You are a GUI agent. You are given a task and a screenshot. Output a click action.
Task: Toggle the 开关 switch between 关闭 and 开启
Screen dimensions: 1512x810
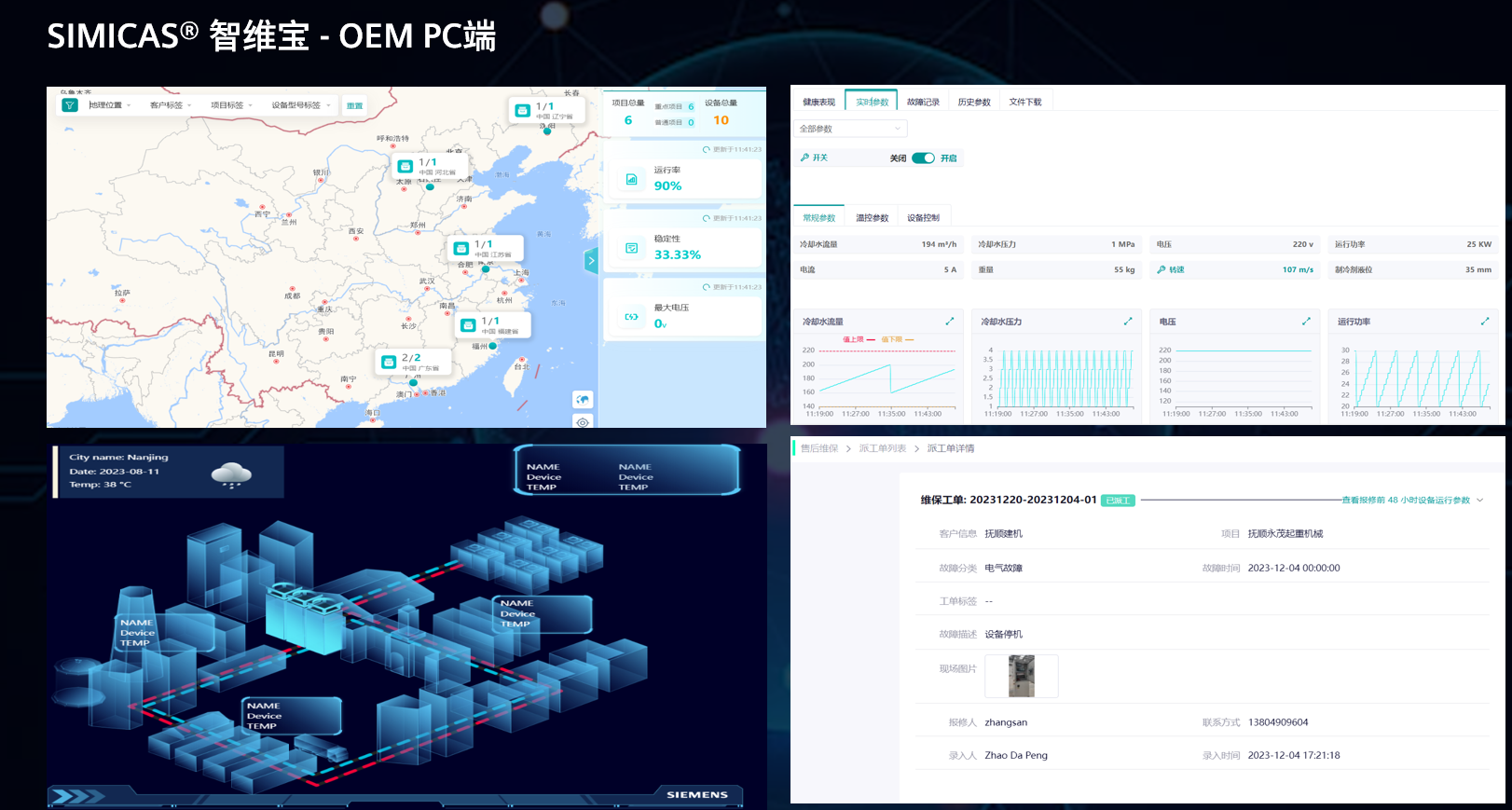click(x=923, y=158)
